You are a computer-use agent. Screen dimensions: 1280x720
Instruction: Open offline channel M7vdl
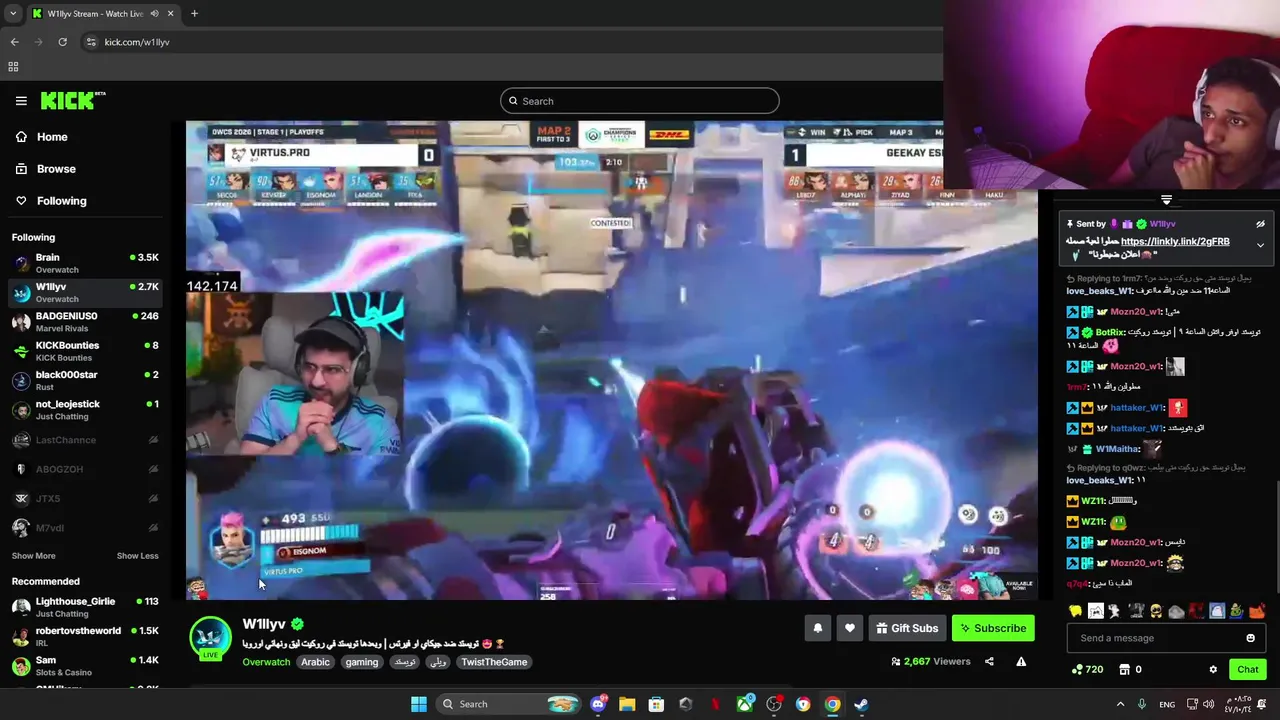click(85, 528)
